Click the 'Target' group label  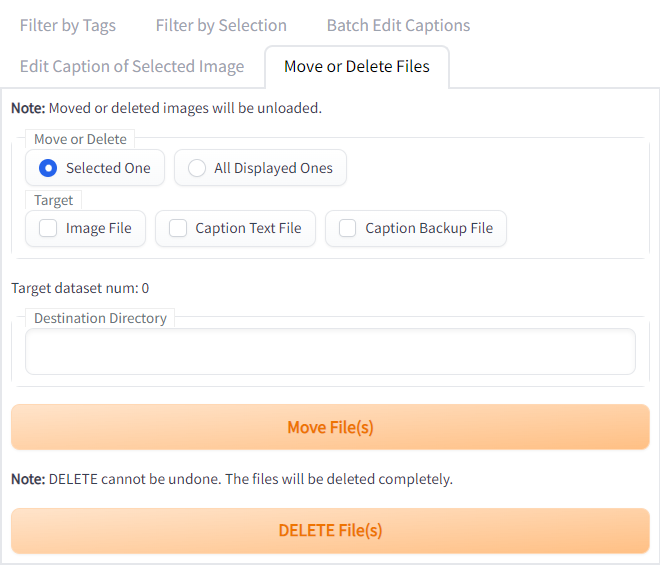[54, 200]
